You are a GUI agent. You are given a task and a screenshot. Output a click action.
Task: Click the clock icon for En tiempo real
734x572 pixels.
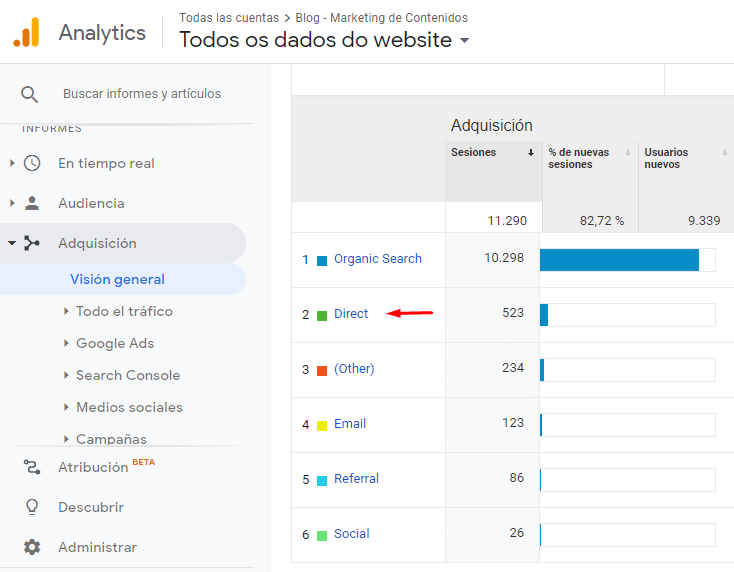point(32,163)
